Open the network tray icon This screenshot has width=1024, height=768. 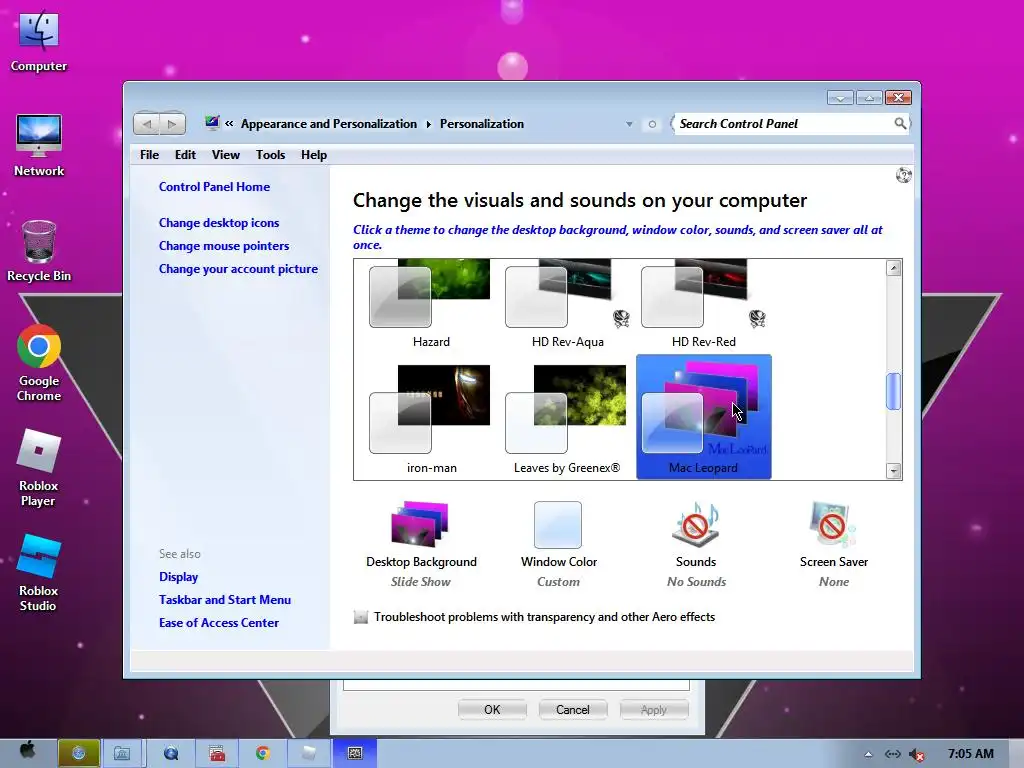893,754
